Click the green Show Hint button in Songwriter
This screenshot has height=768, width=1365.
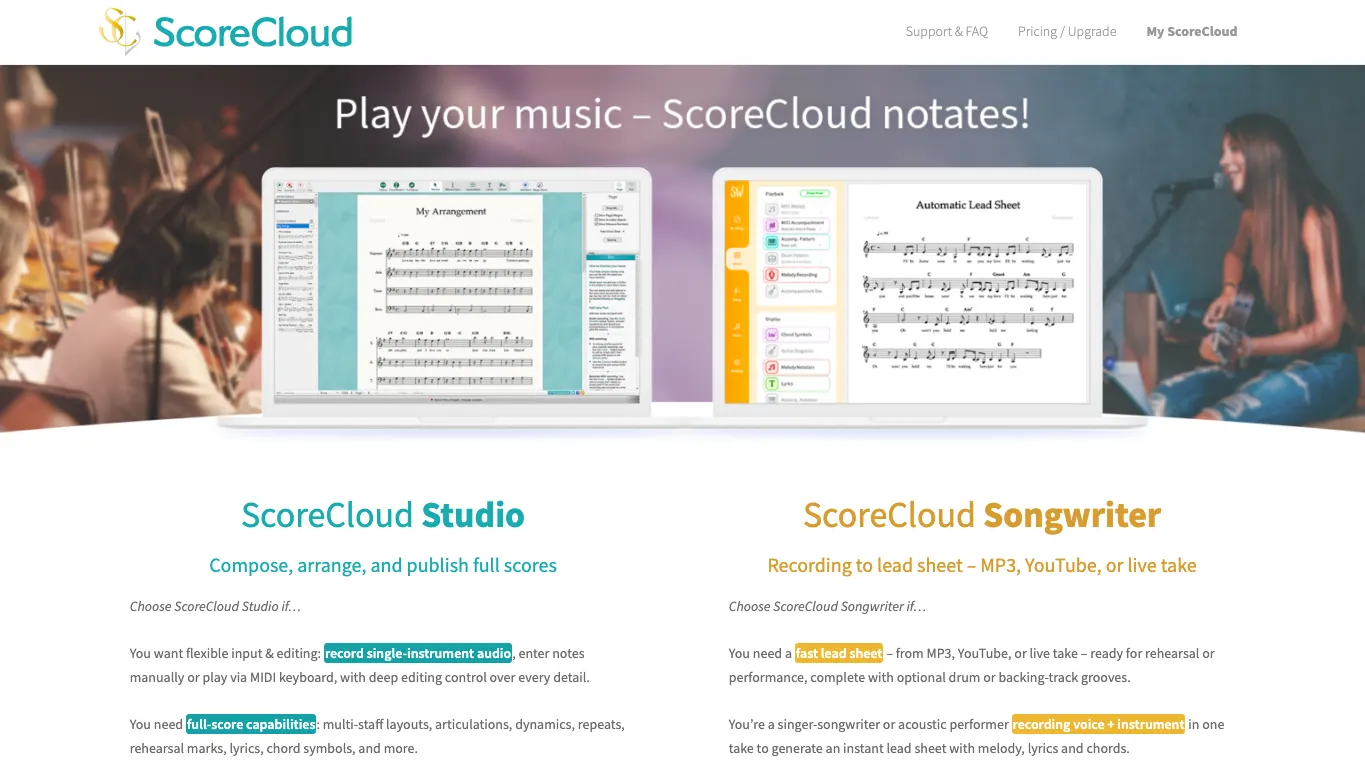[815, 193]
